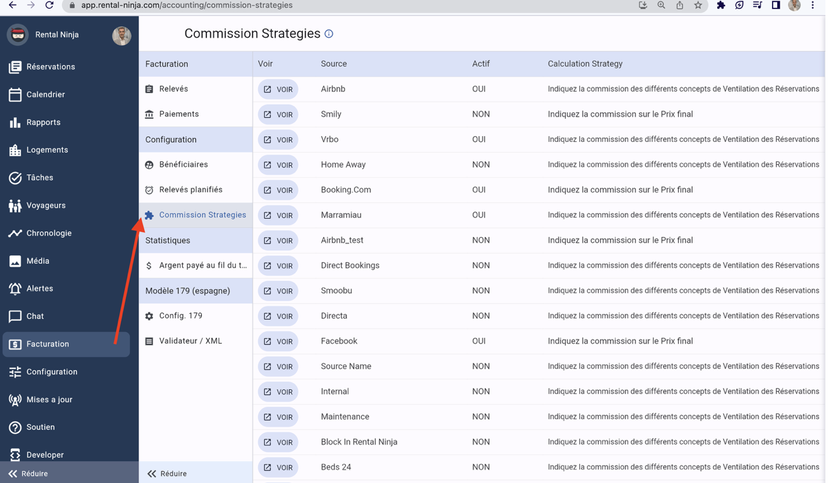
Task: Go to Rapports in the sidebar
Action: pyautogui.click(x=66, y=122)
